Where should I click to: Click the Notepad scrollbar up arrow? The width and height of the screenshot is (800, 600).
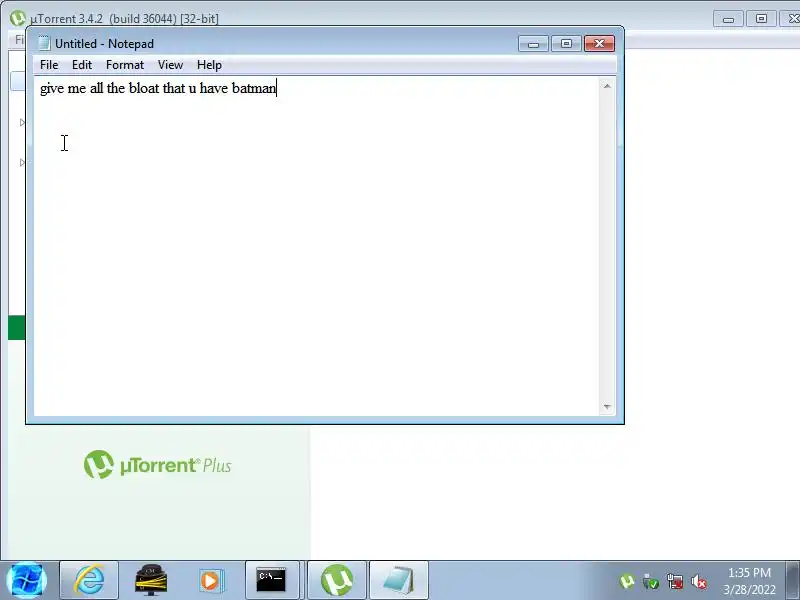click(607, 86)
